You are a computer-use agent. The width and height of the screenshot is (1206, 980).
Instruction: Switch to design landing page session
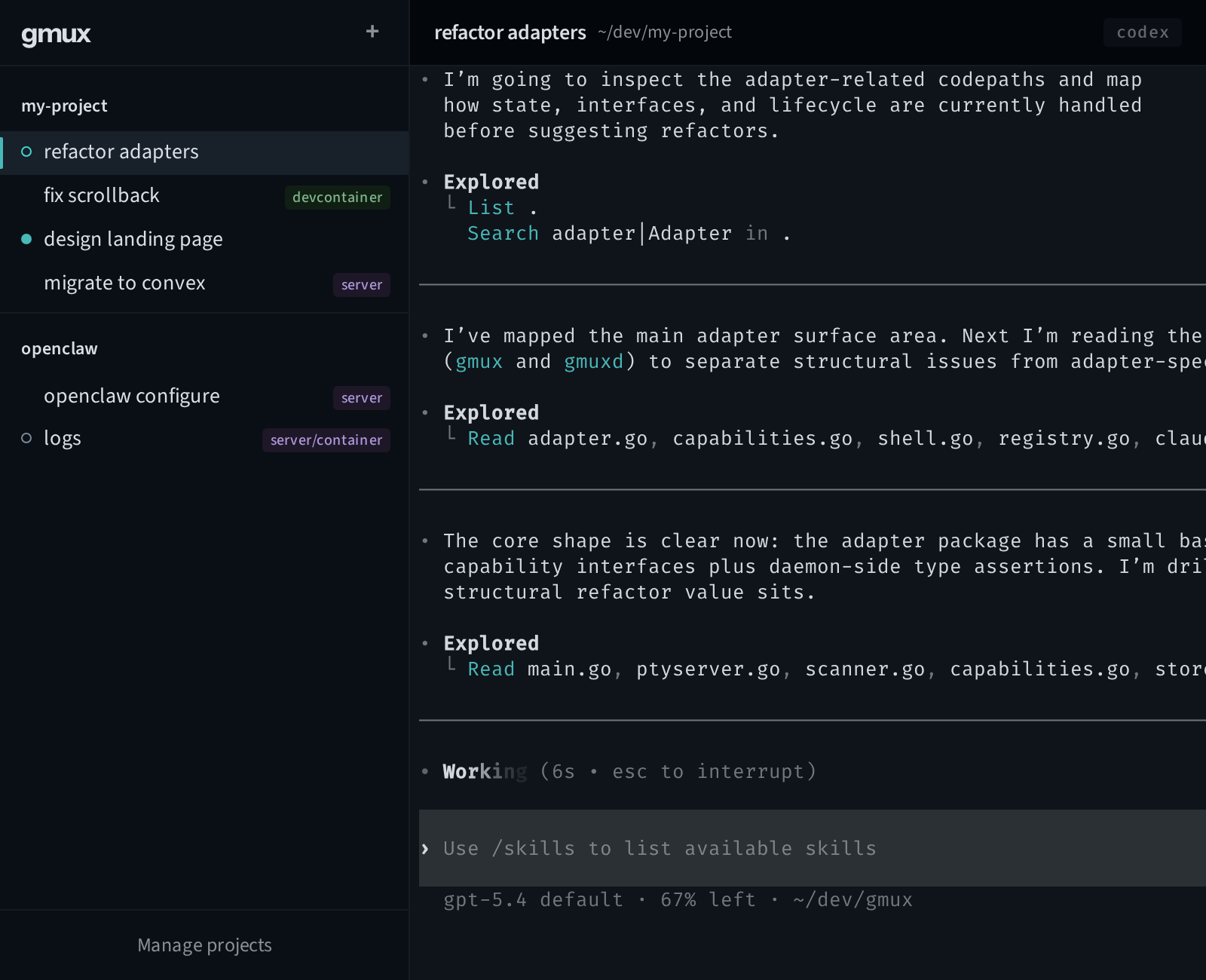coord(133,239)
